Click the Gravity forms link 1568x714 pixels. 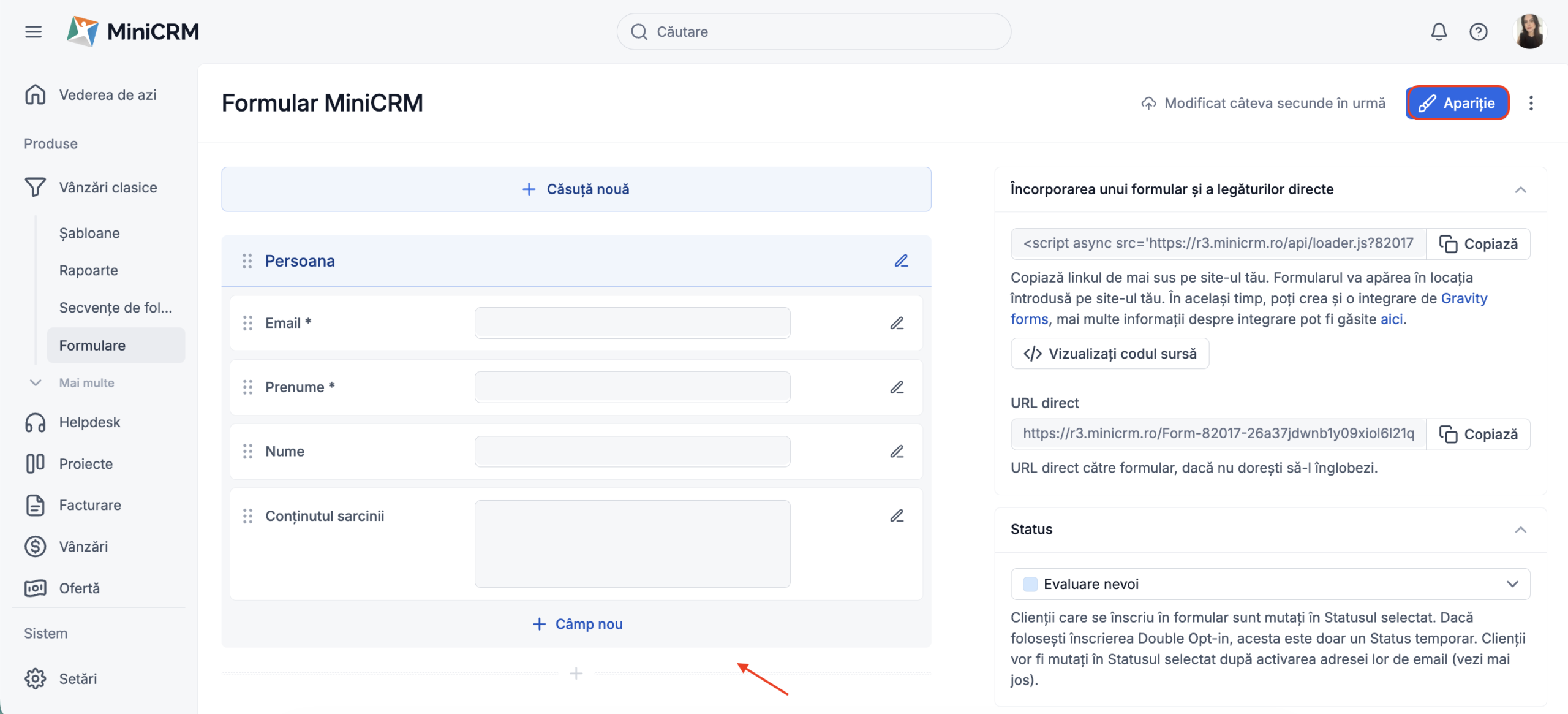pos(1463,298)
